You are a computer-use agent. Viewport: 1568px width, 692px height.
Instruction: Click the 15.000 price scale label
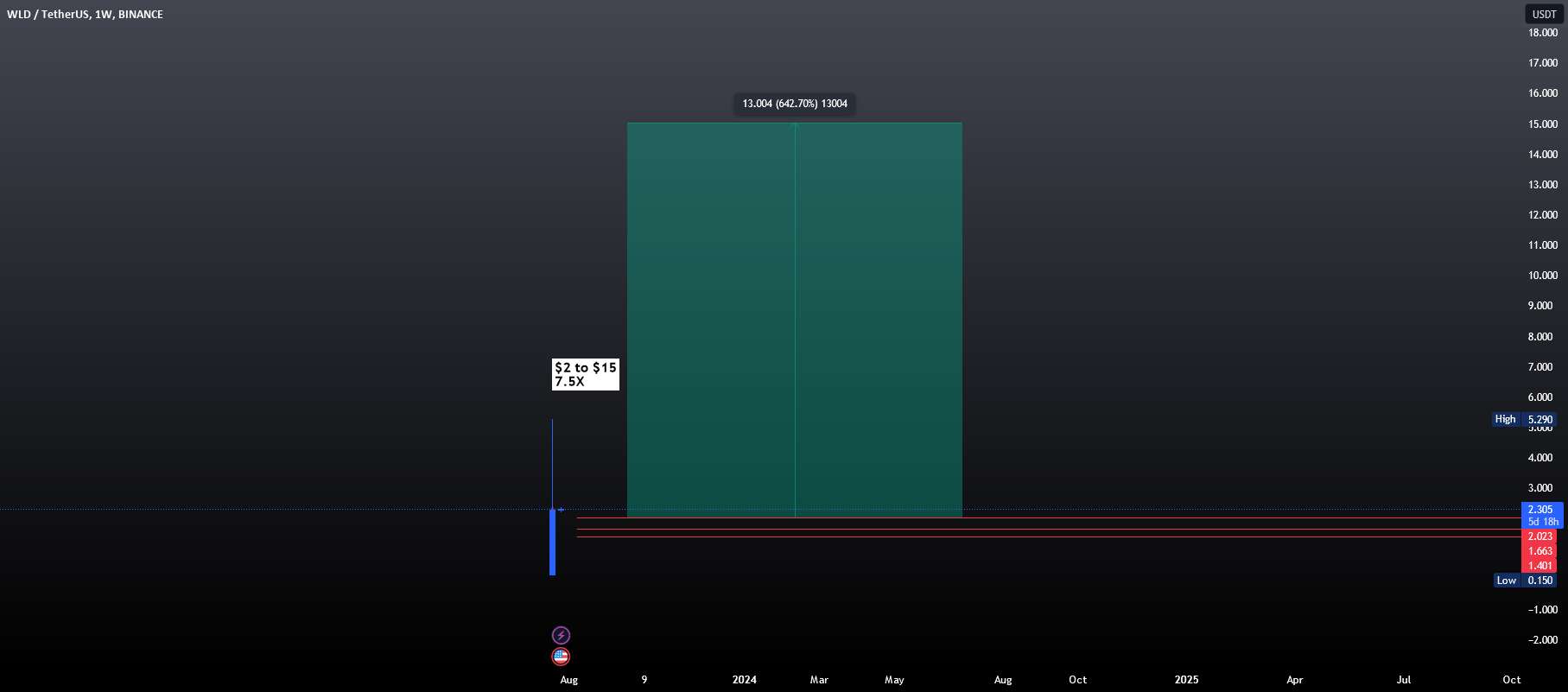point(1543,124)
